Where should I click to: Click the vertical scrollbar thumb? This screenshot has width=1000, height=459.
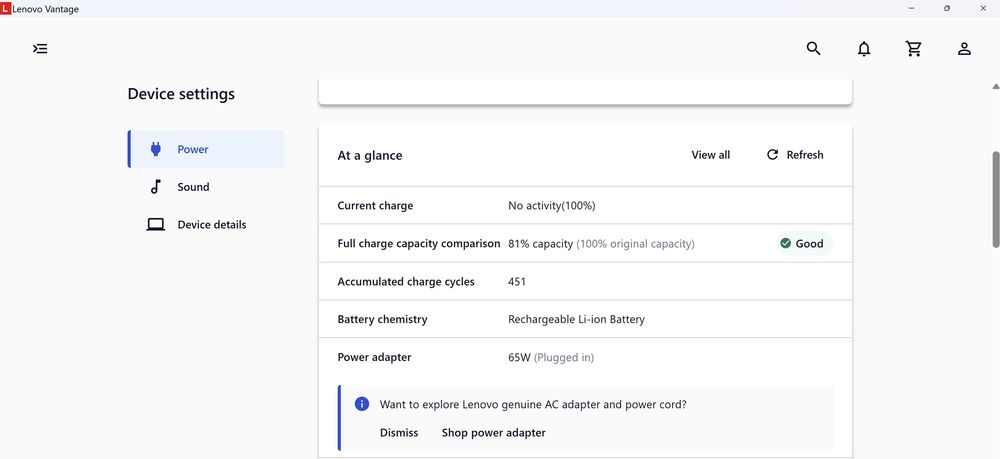click(x=995, y=198)
